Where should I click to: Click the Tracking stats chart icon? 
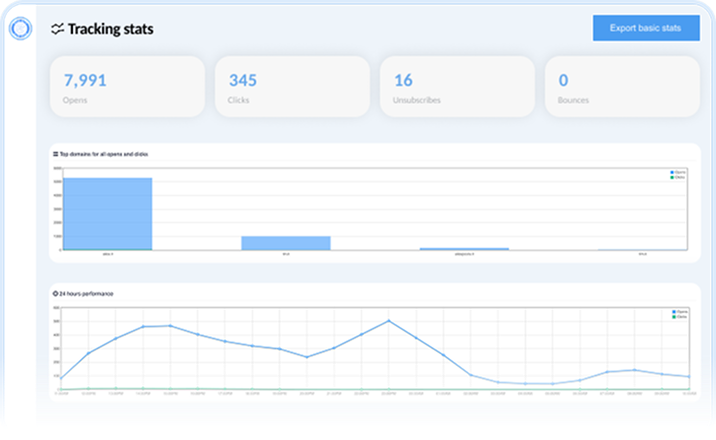(57, 29)
